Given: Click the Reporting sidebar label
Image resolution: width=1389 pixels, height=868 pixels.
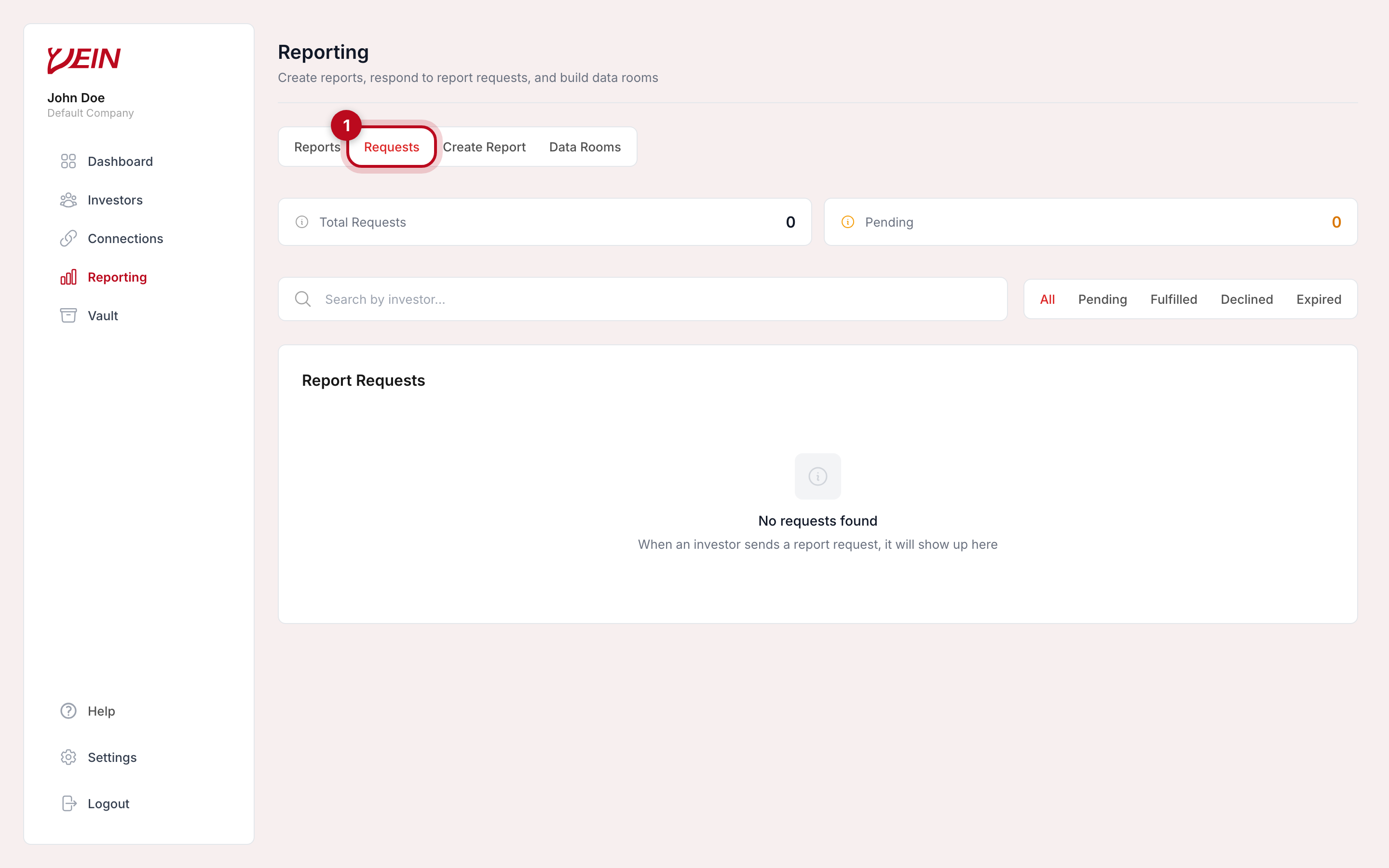Looking at the screenshot, I should click(x=117, y=277).
